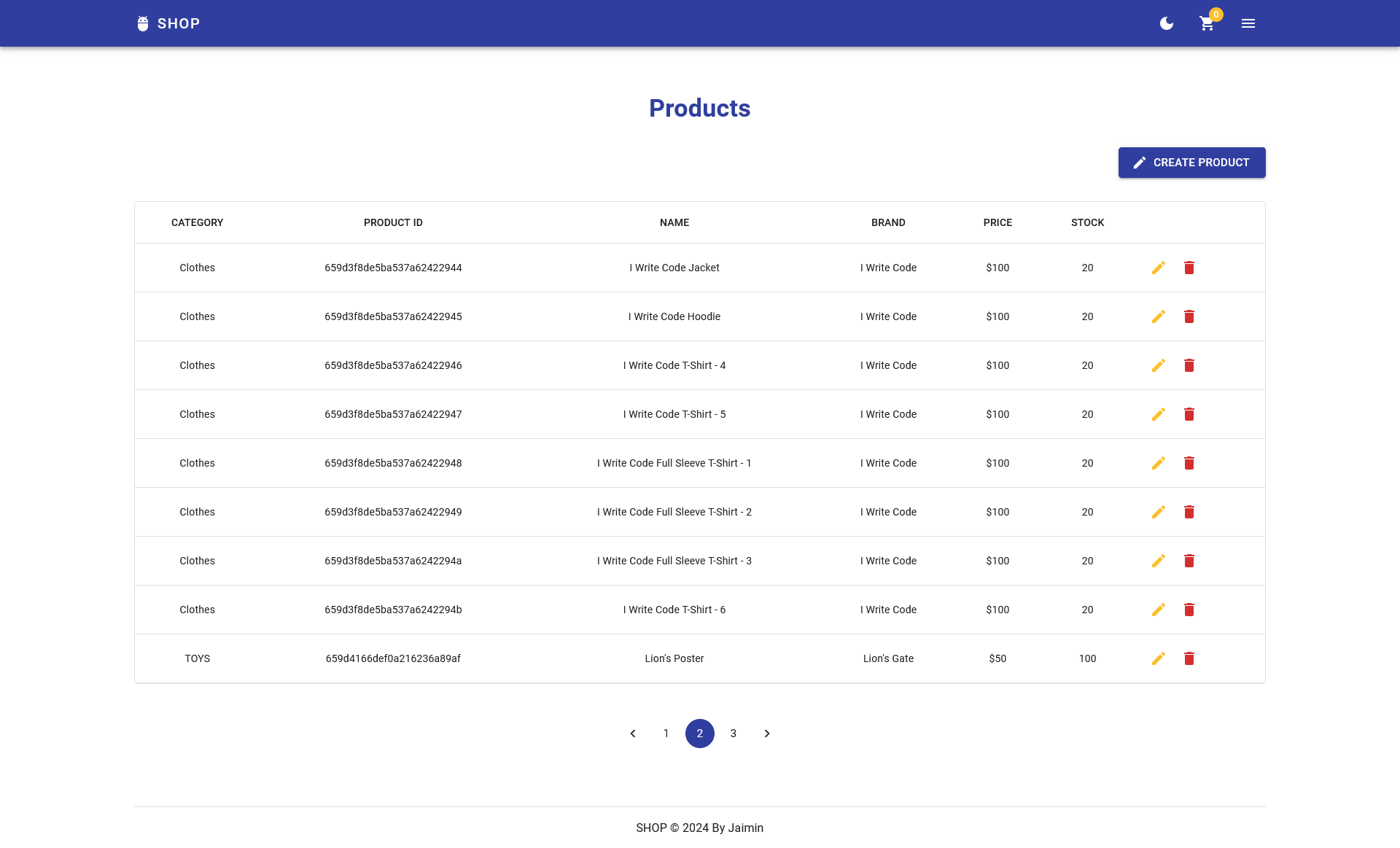
Task: Delete the I Write Code Jacket product
Action: tap(1189, 268)
